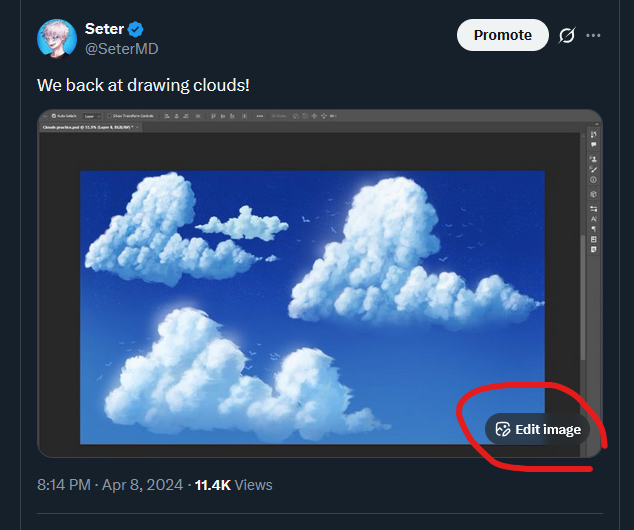Open the Character panel icon in dock
634x530 pixels.
pyautogui.click(x=594, y=218)
